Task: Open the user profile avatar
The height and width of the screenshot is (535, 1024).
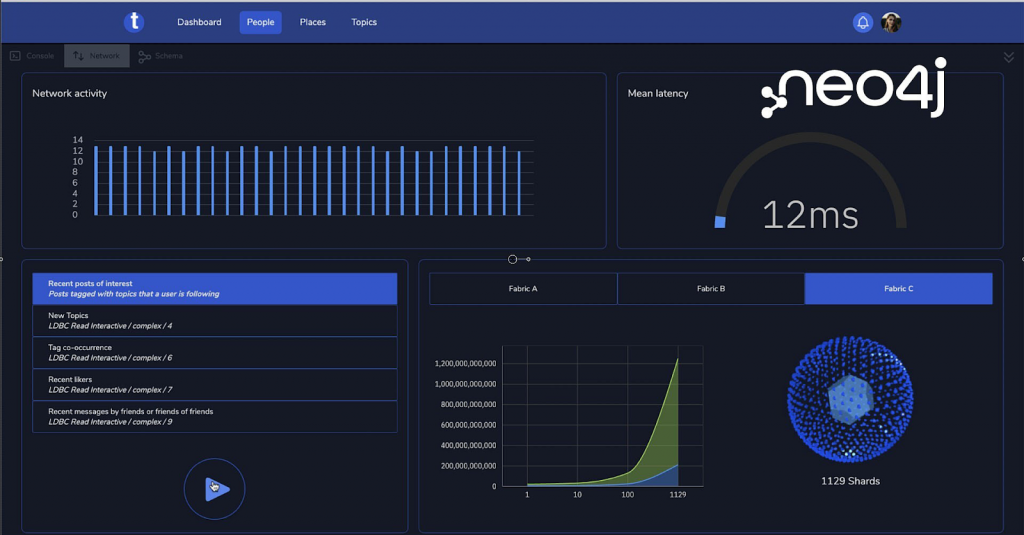Action: 891,22
